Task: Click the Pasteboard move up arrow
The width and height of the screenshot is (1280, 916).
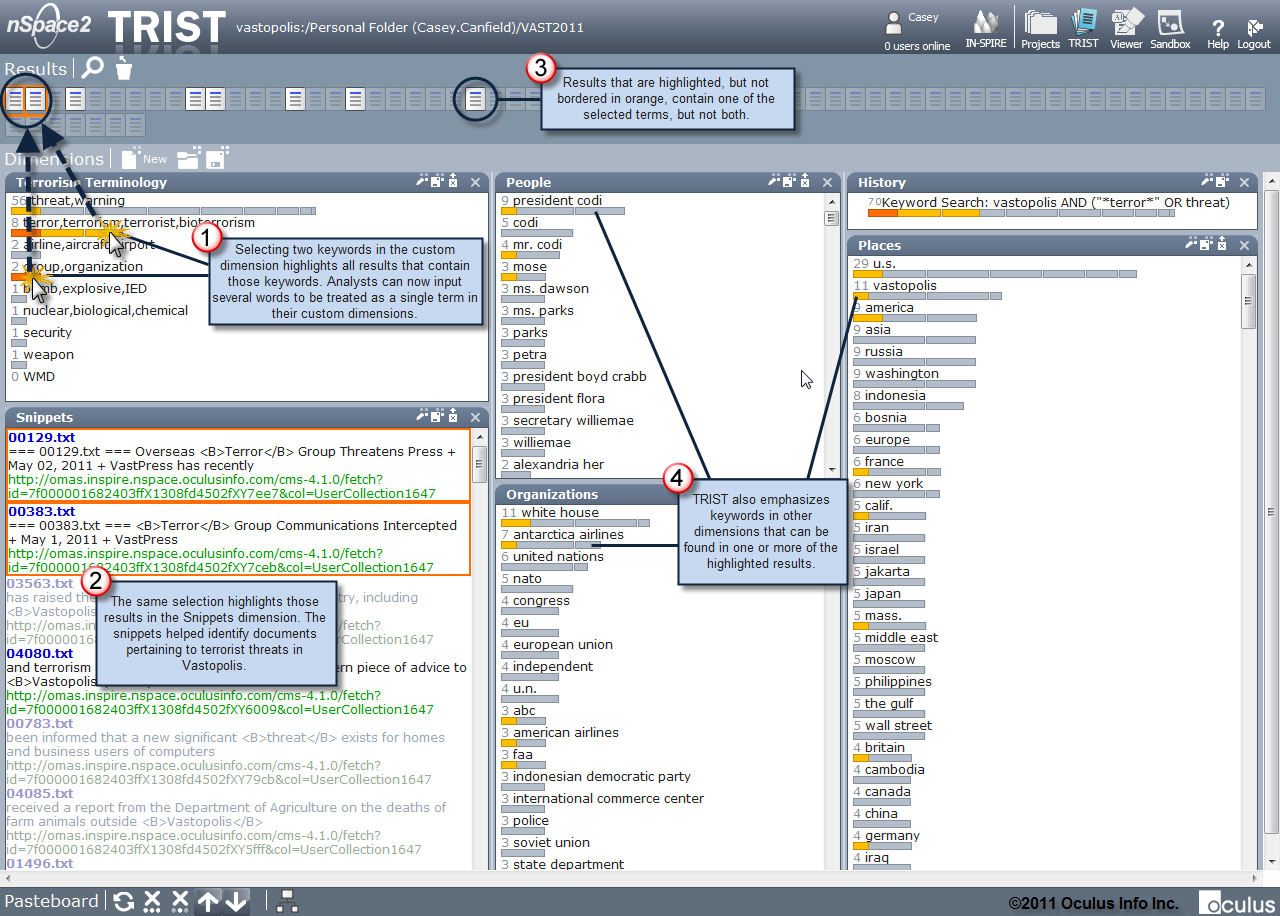Action: (x=208, y=901)
